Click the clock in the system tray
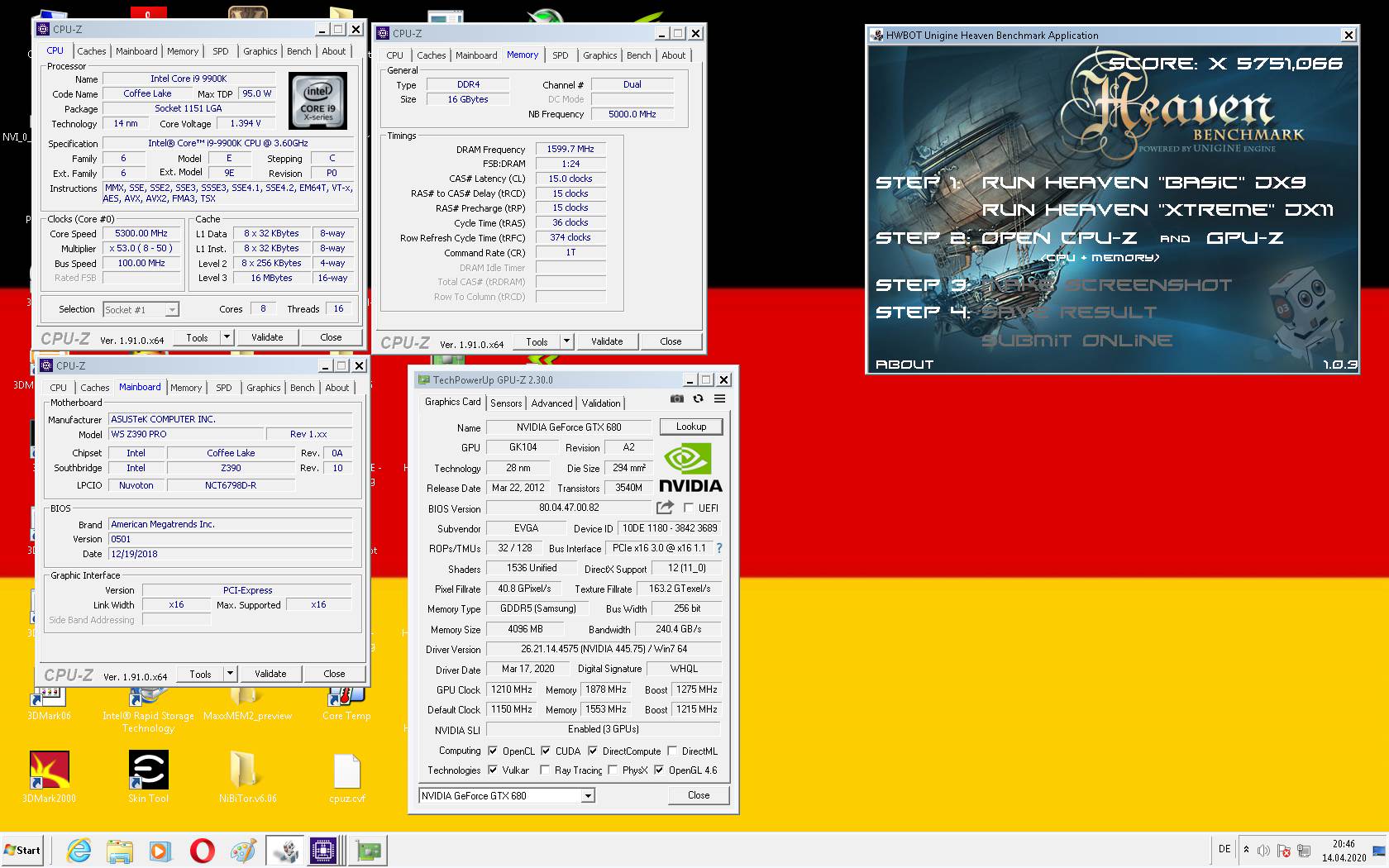1389x868 pixels. [1344, 851]
